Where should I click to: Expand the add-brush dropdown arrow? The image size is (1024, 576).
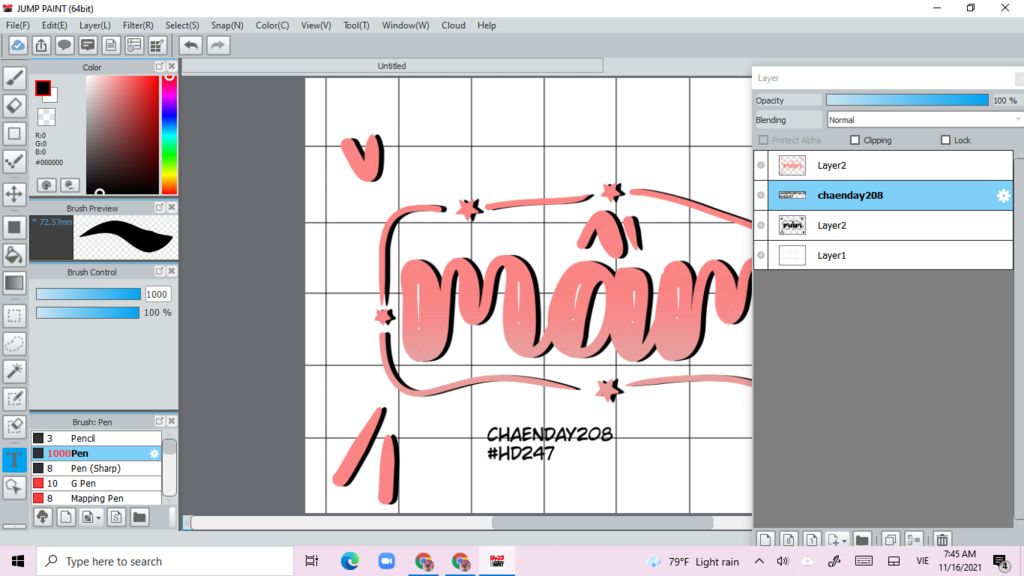[99, 518]
